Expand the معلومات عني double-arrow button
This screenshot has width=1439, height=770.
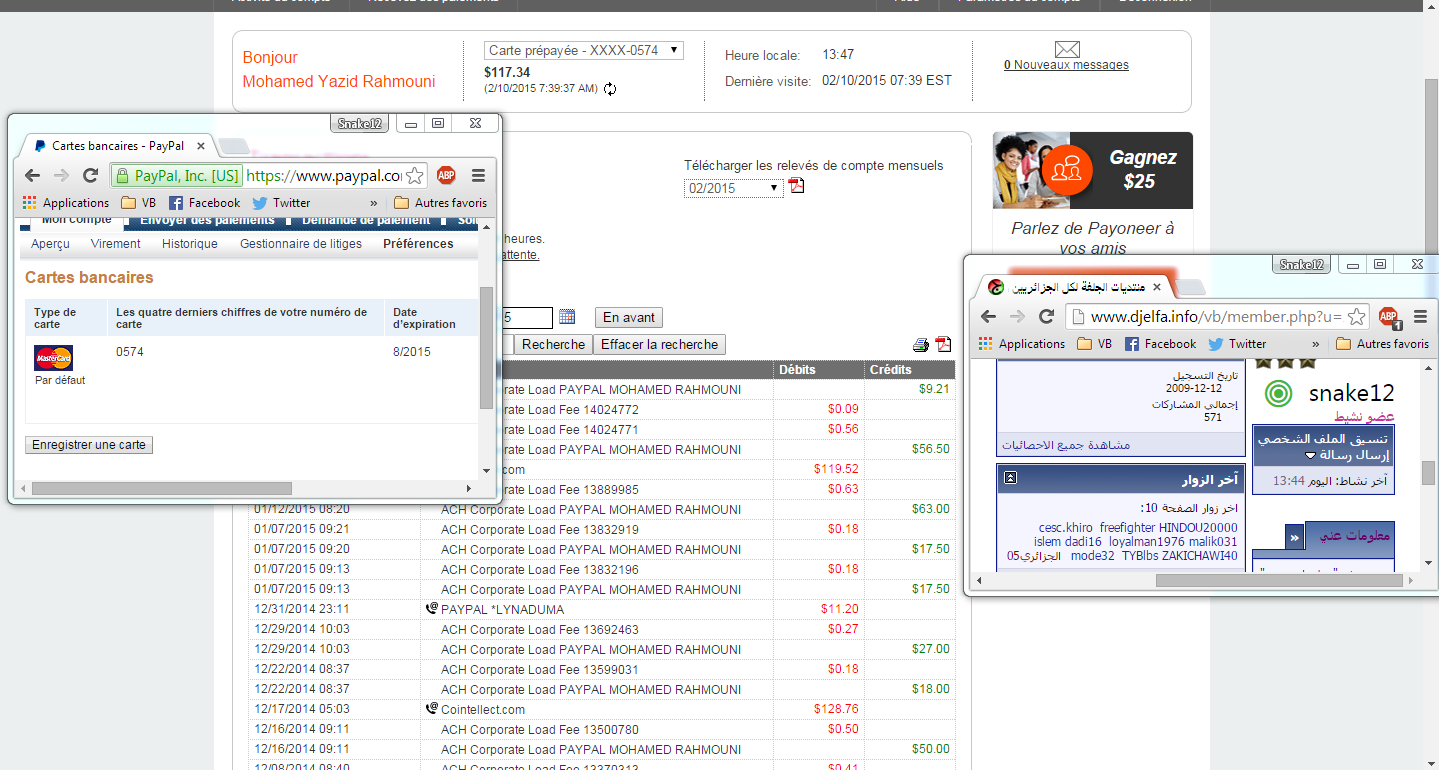click(1294, 538)
